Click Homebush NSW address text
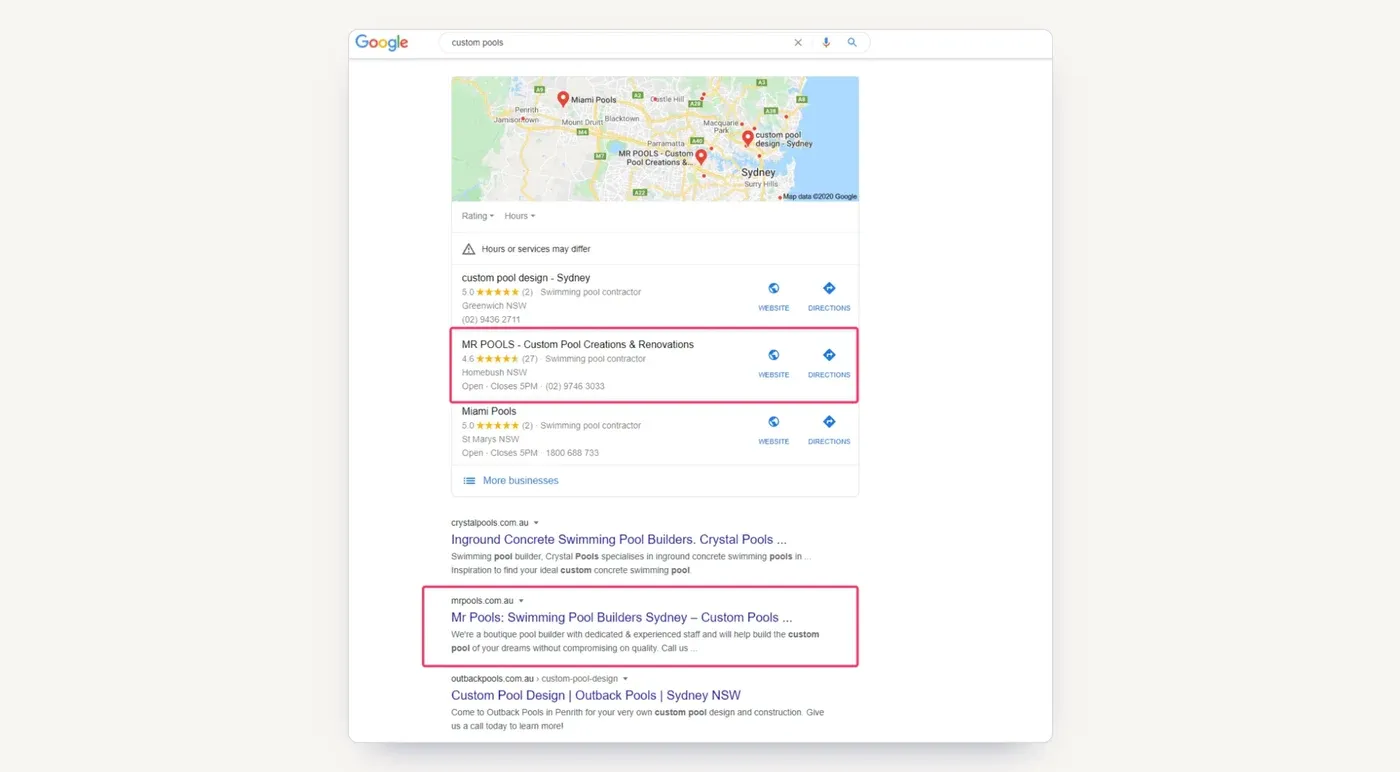This screenshot has width=1400, height=772. [494, 373]
